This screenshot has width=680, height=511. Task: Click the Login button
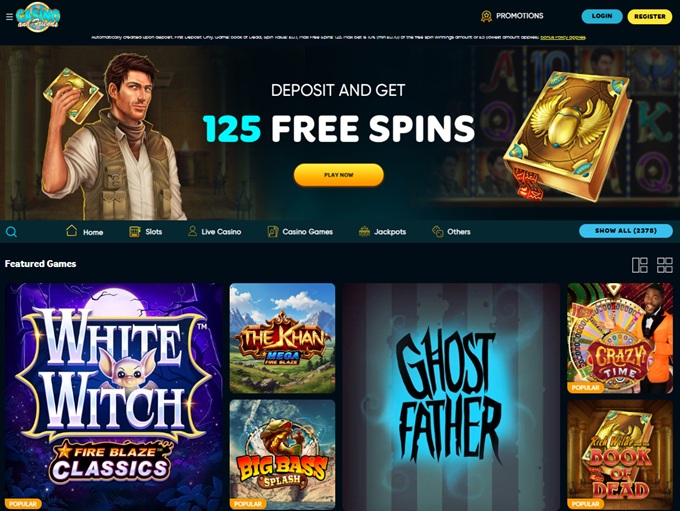(x=602, y=16)
